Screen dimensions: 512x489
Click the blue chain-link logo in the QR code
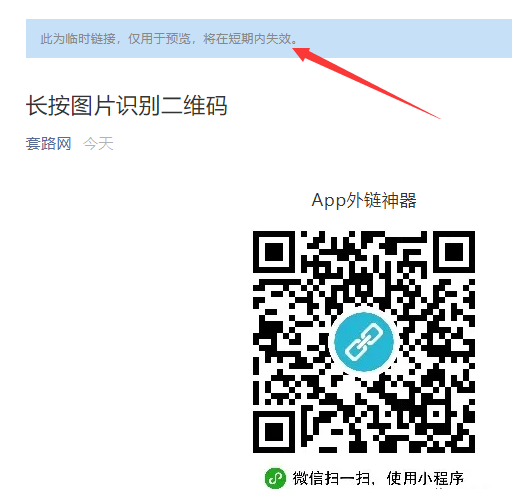click(364, 342)
